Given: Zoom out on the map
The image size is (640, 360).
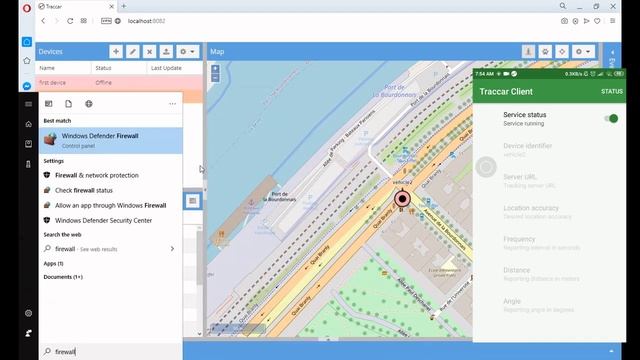Looking at the screenshot, I should coord(215,78).
